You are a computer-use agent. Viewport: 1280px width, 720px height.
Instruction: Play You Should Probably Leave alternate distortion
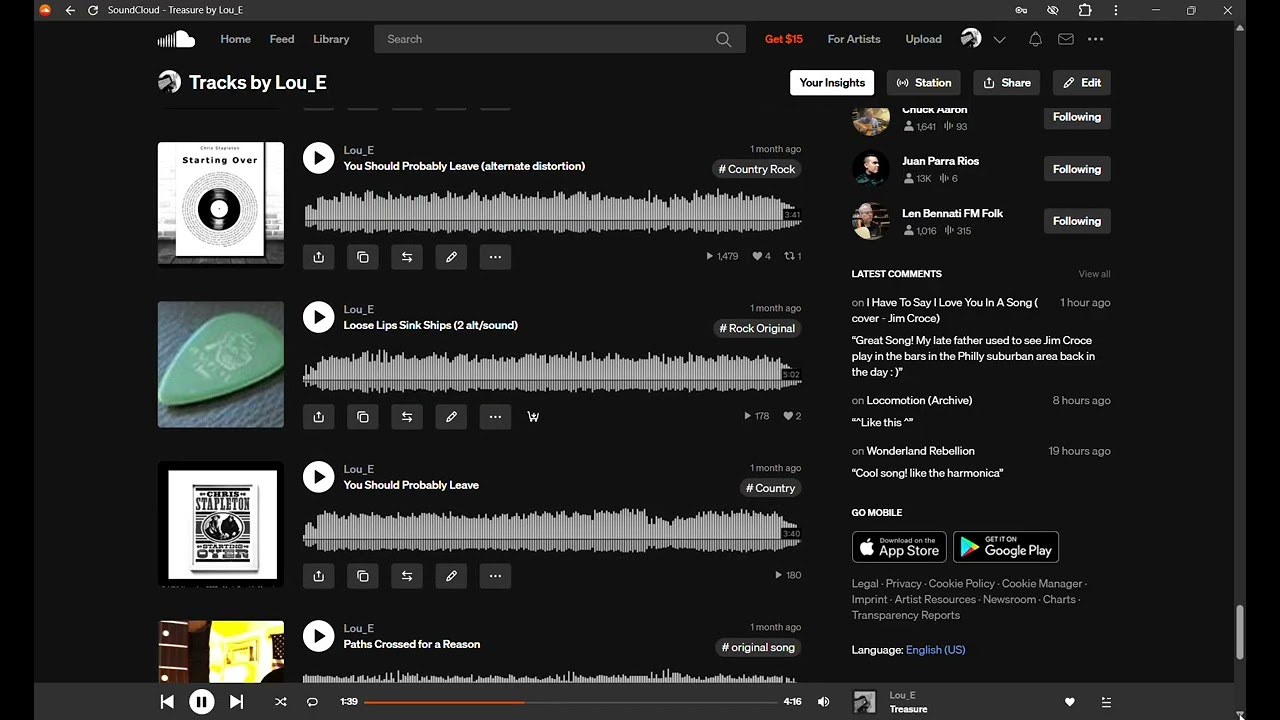pos(318,158)
